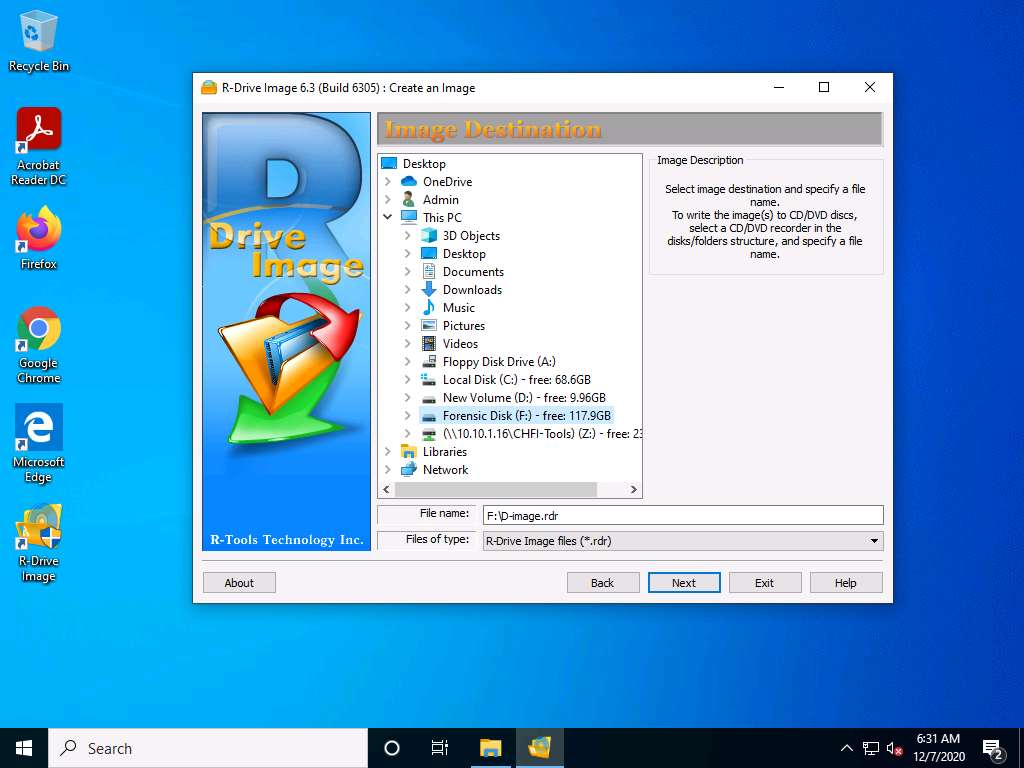The width and height of the screenshot is (1024, 768).
Task: Select the Videos label in tree
Action: point(460,344)
